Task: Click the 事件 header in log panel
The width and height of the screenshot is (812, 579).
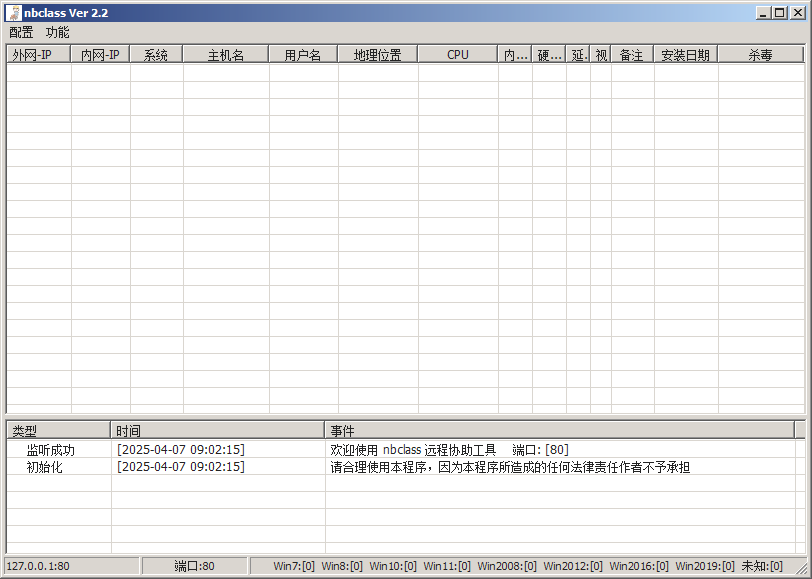Action: [559, 430]
